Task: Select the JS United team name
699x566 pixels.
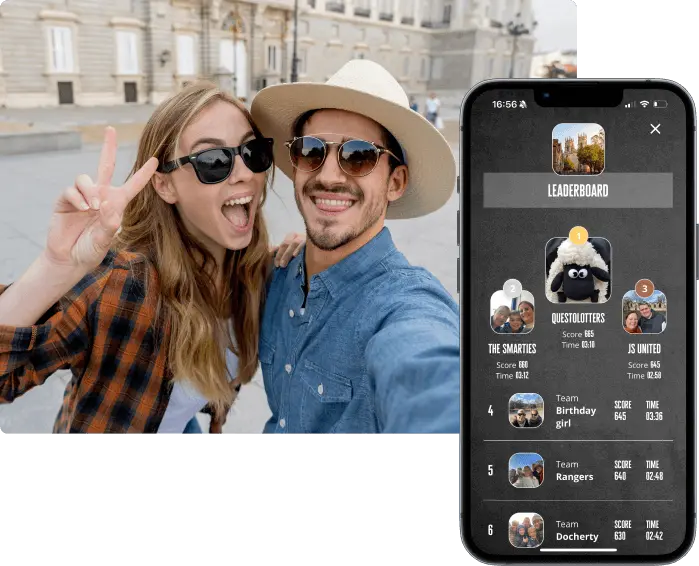Action: pos(644,349)
